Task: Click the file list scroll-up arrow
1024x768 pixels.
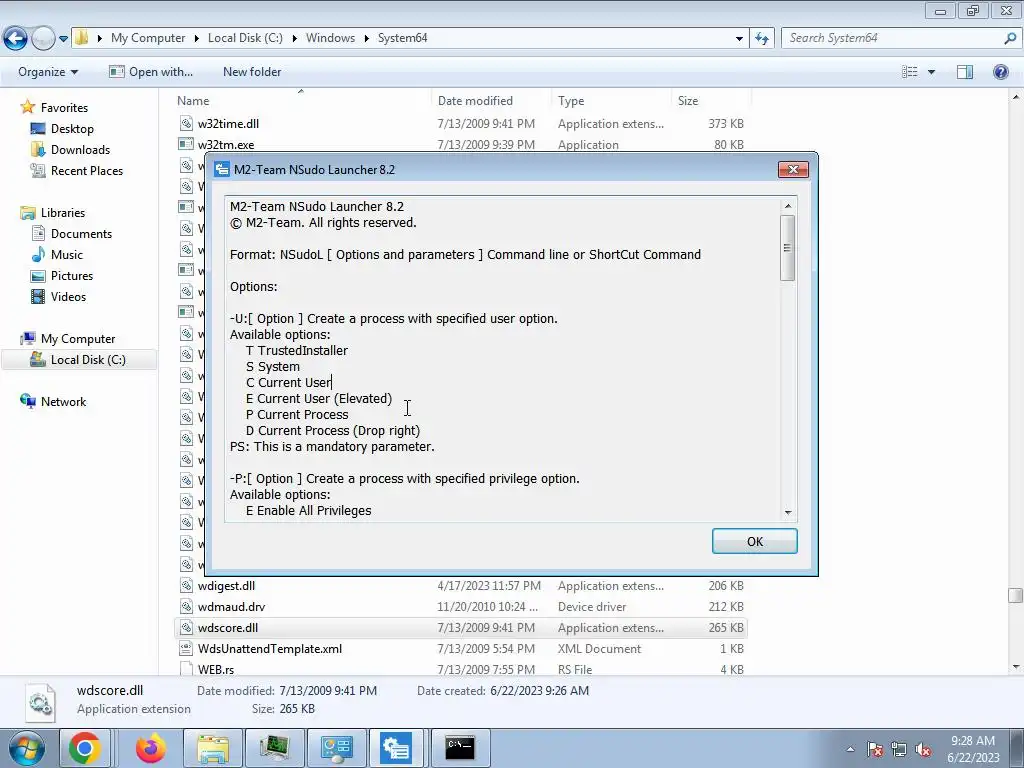Action: [x=1016, y=97]
